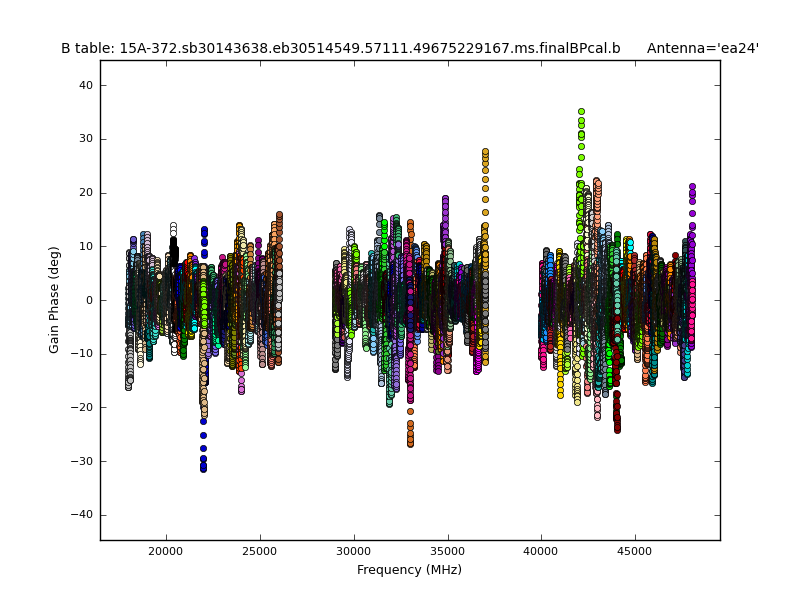This screenshot has height=600, width=800.
Task: Click the B table plot title text
Action: tap(340, 48)
